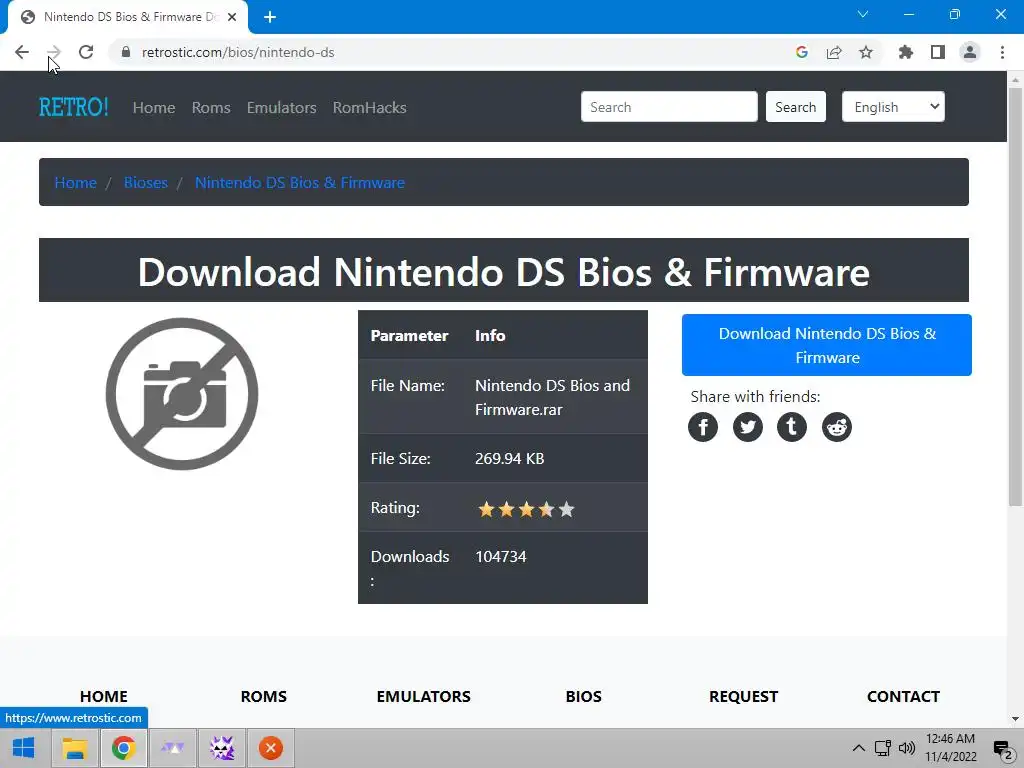1024x768 pixels.
Task: Follow the Bioses breadcrumb link
Action: coord(146,182)
